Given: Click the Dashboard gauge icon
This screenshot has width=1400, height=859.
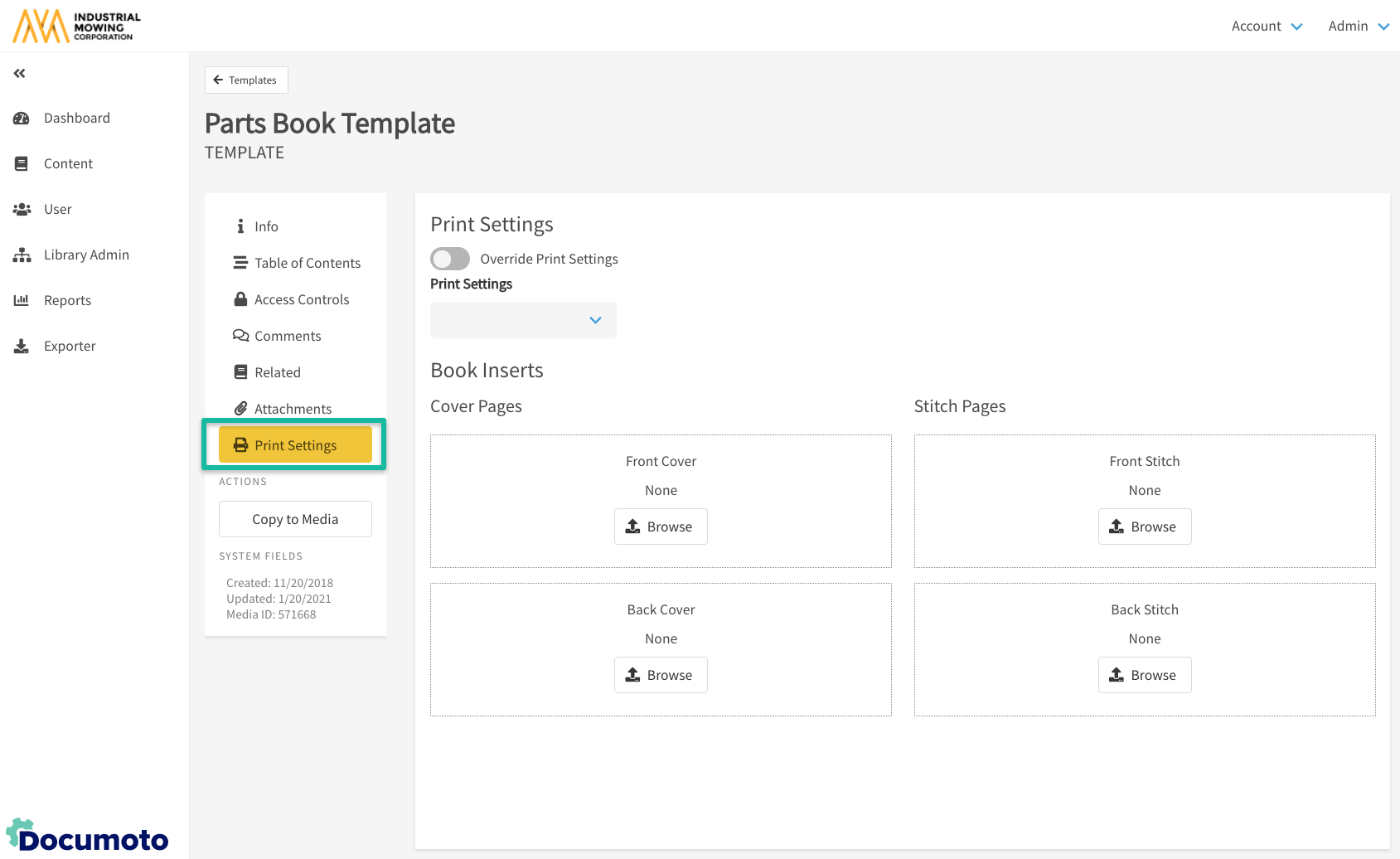Looking at the screenshot, I should (22, 119).
